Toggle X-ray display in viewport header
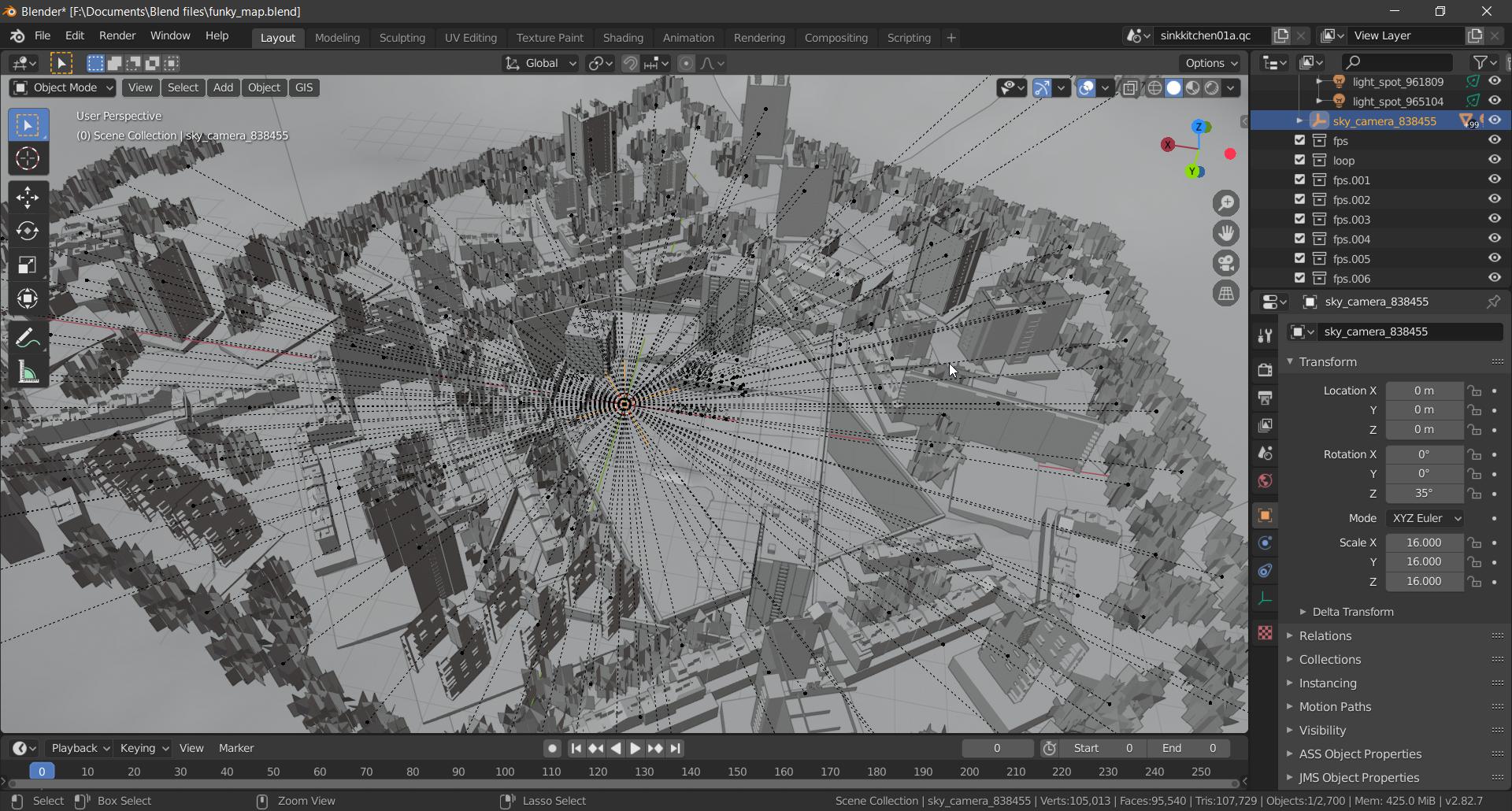The width and height of the screenshot is (1512, 811). 1129,88
